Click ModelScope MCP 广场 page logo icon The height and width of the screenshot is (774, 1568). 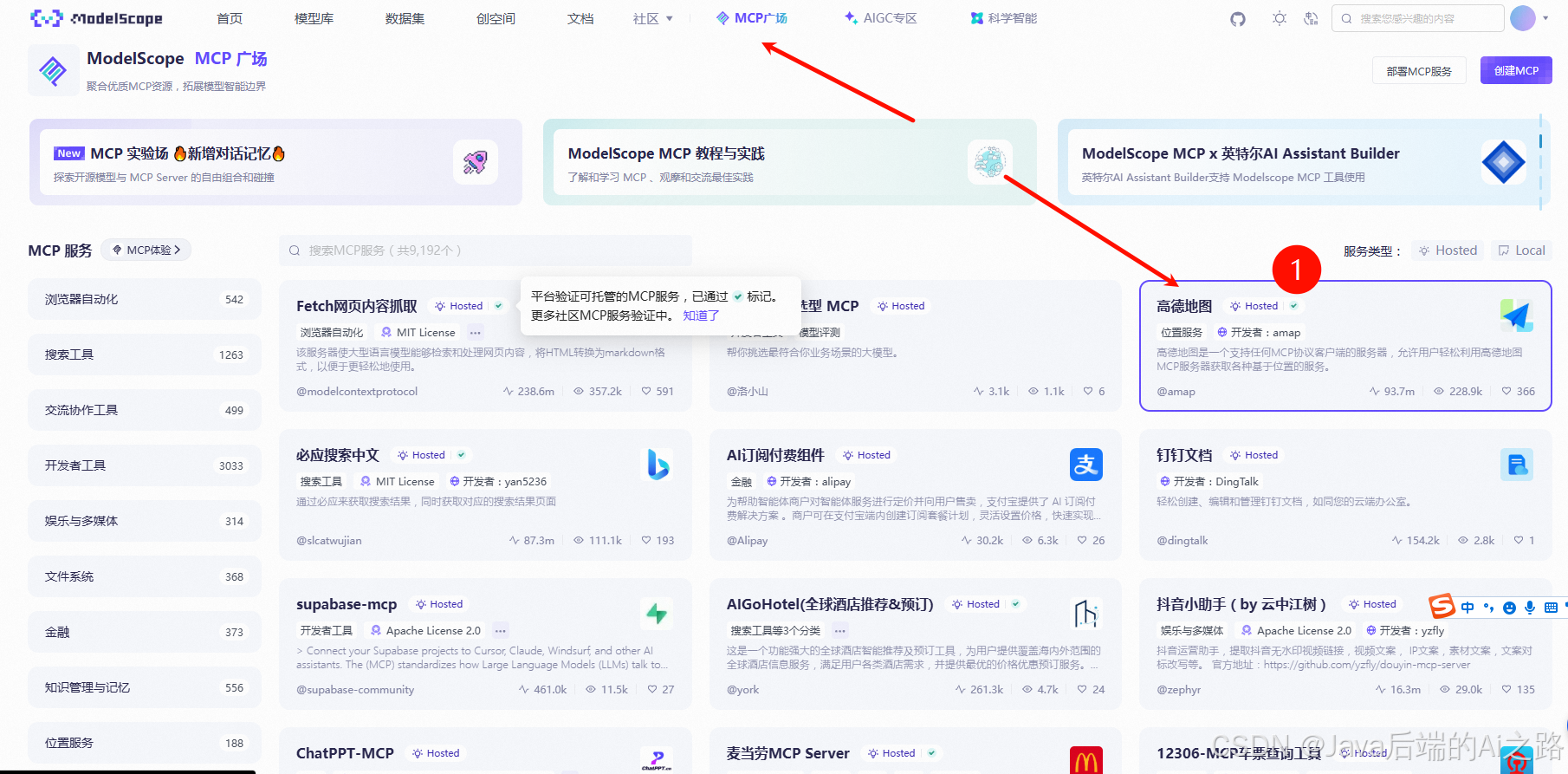pyautogui.click(x=53, y=71)
